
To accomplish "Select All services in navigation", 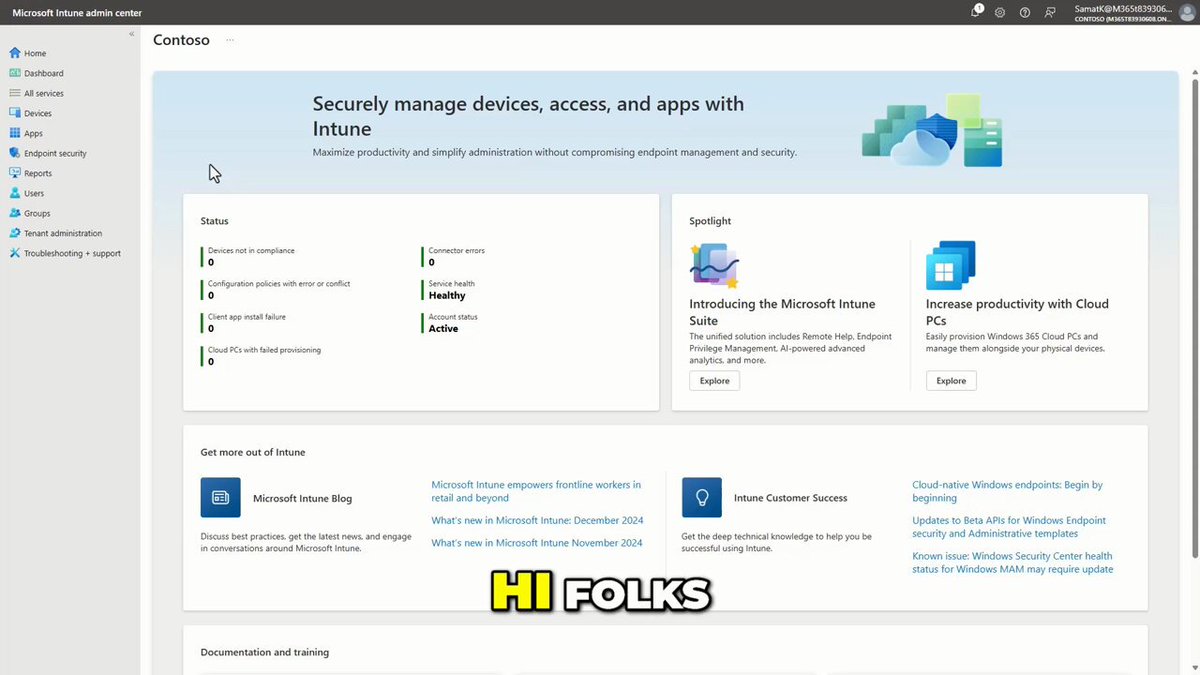I will (x=44, y=93).
